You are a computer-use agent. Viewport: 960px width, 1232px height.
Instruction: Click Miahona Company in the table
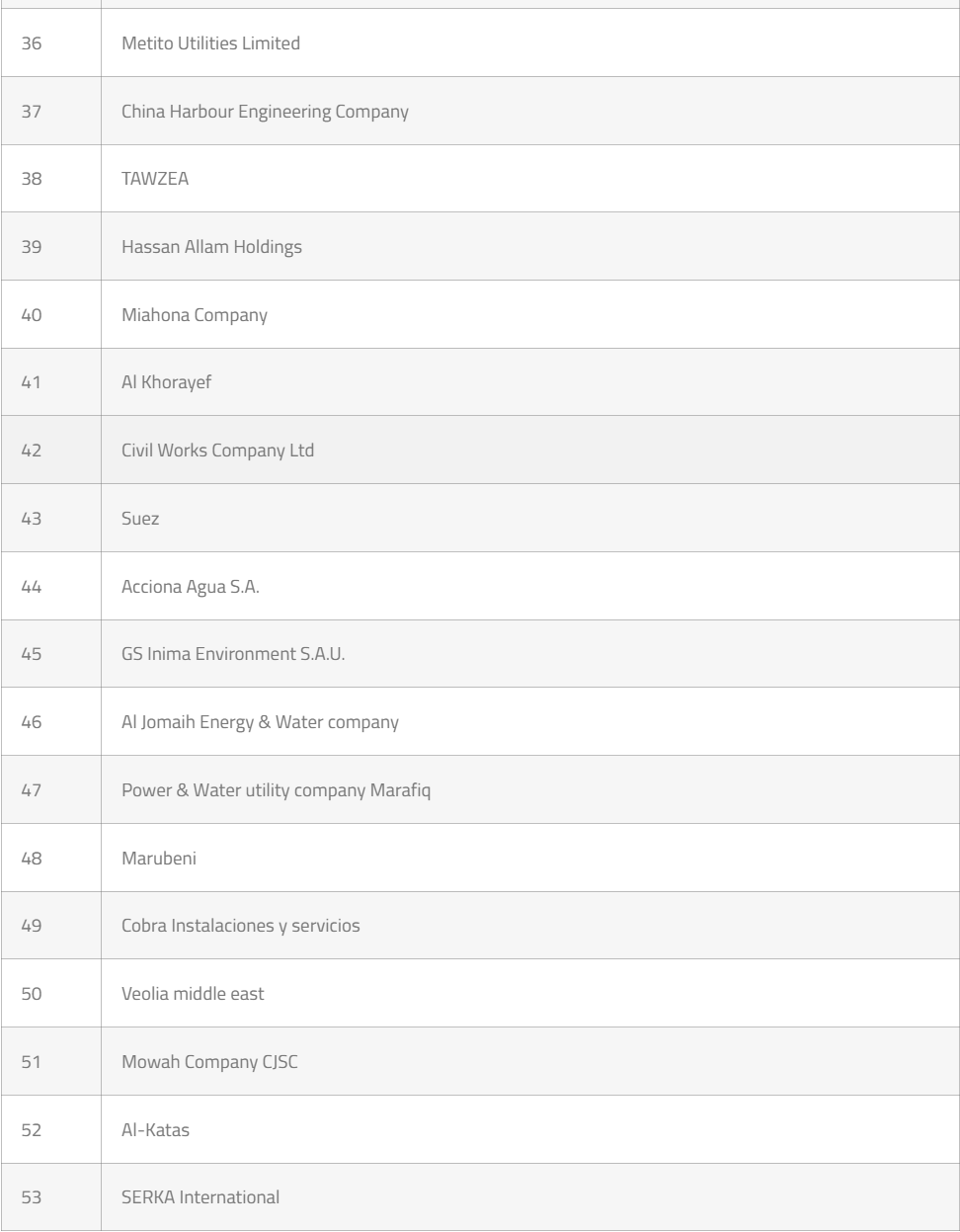195,315
